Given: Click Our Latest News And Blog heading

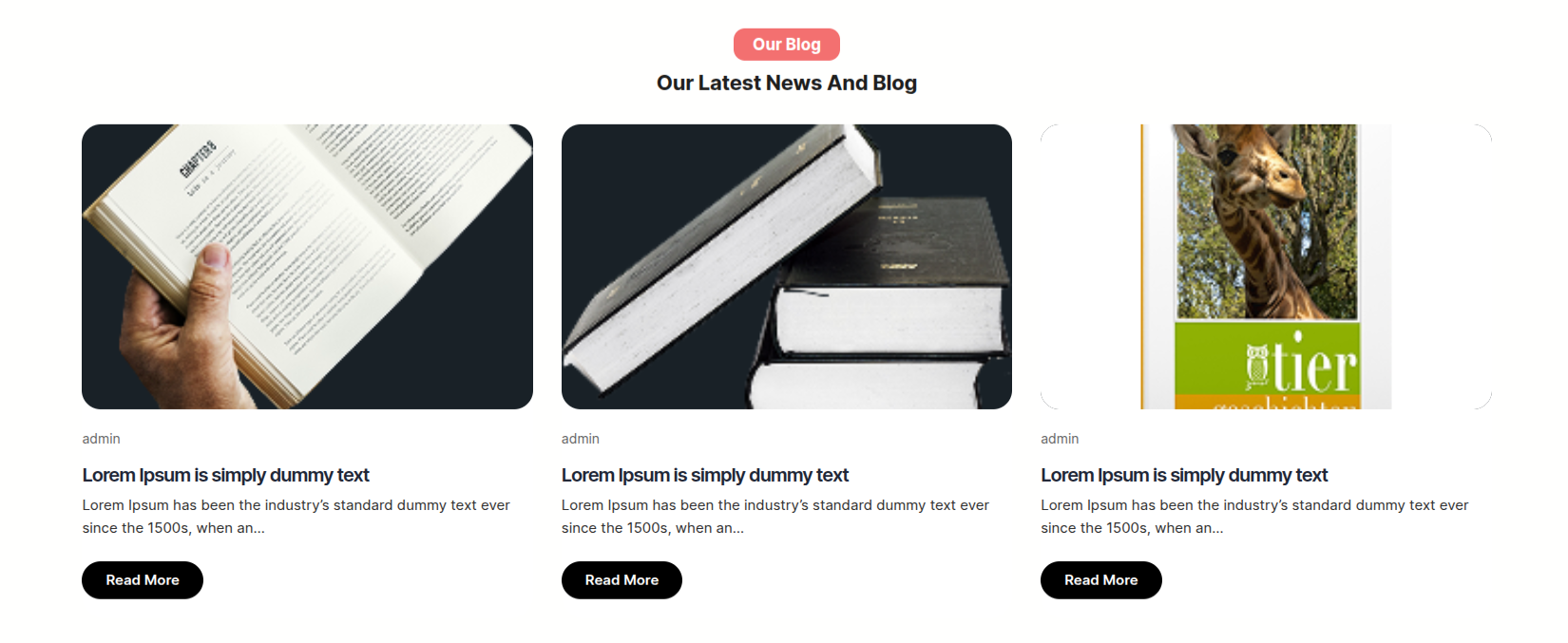Looking at the screenshot, I should point(787,84).
